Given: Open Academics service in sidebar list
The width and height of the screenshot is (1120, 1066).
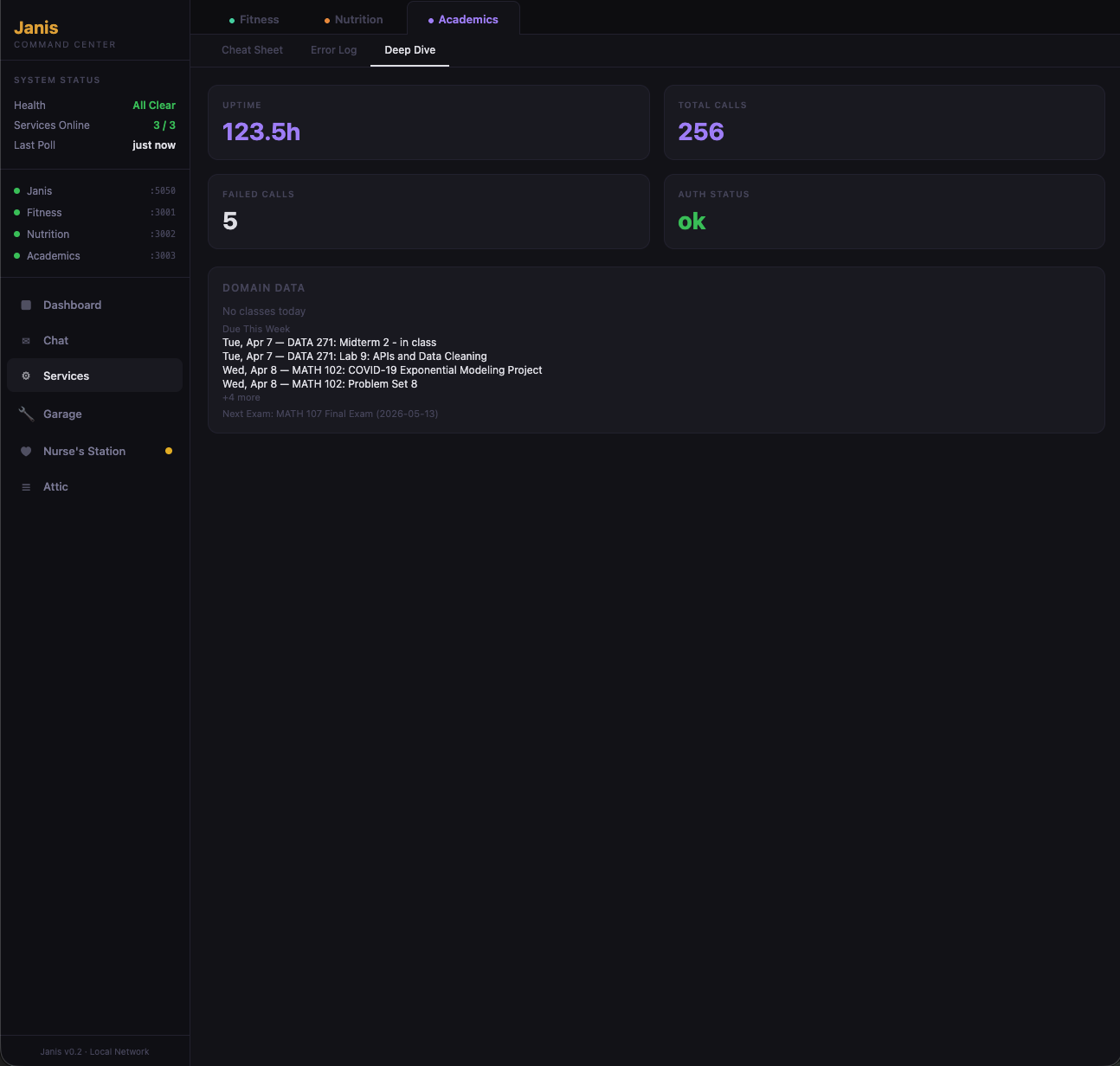Looking at the screenshot, I should click(54, 256).
